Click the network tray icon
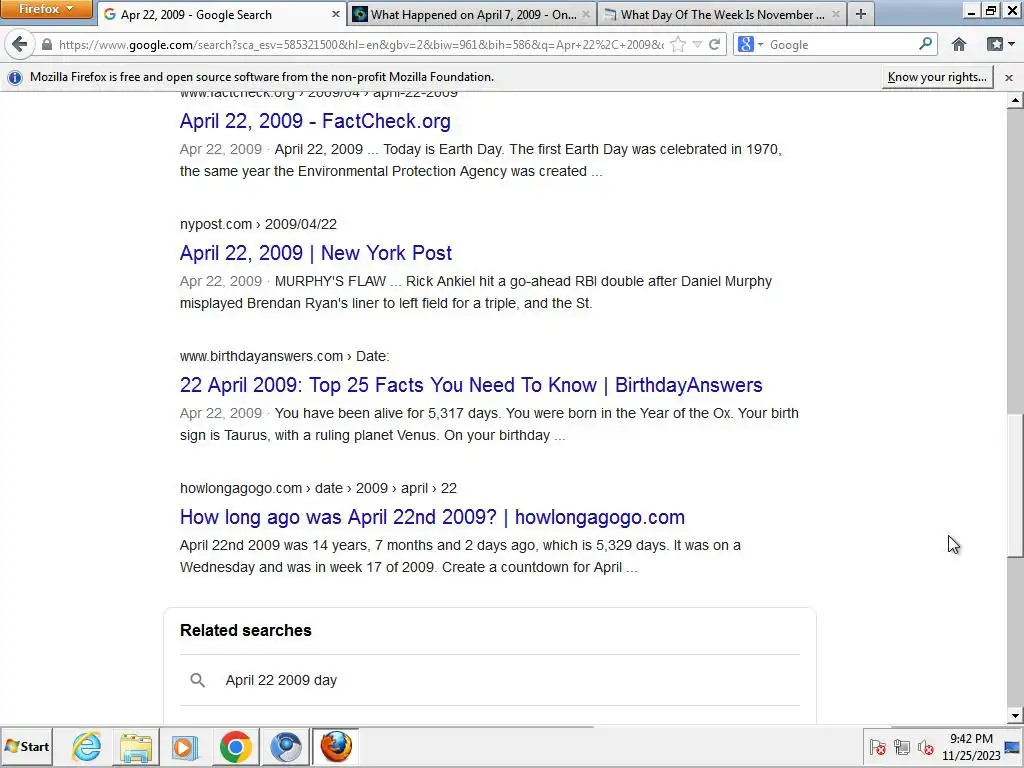The width and height of the screenshot is (1024, 768). [x=902, y=746]
